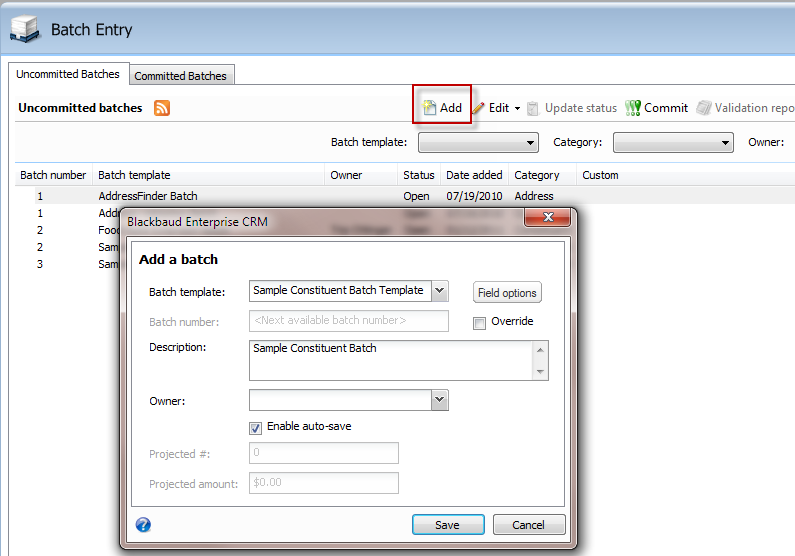This screenshot has width=795, height=556.
Task: Sort by the Batch number column header
Action: coord(53,175)
